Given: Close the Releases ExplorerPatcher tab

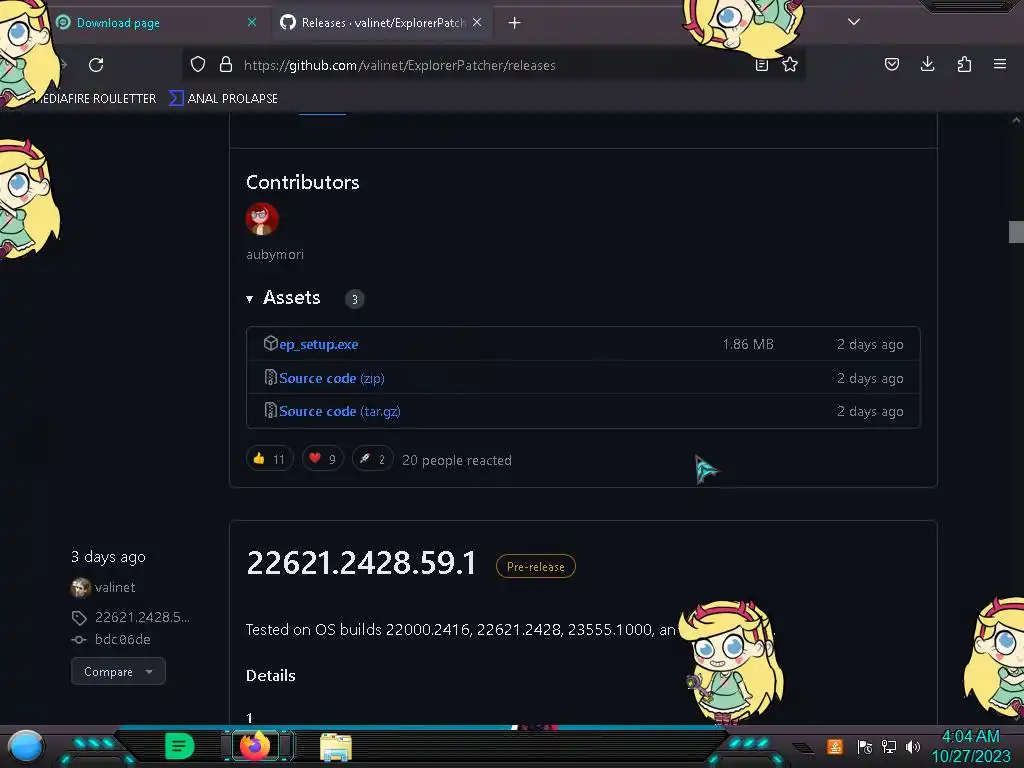Looking at the screenshot, I should pyautogui.click(x=477, y=23).
